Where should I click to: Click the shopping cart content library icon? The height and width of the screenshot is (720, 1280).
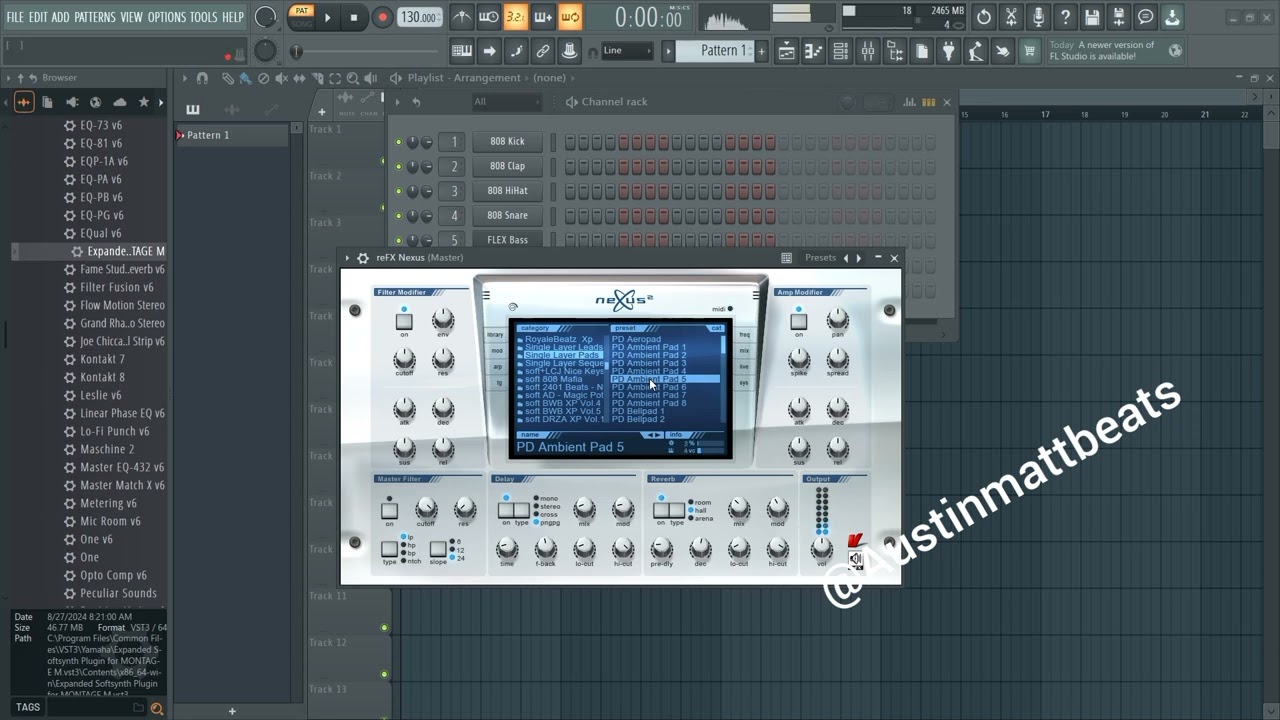coord(1029,51)
